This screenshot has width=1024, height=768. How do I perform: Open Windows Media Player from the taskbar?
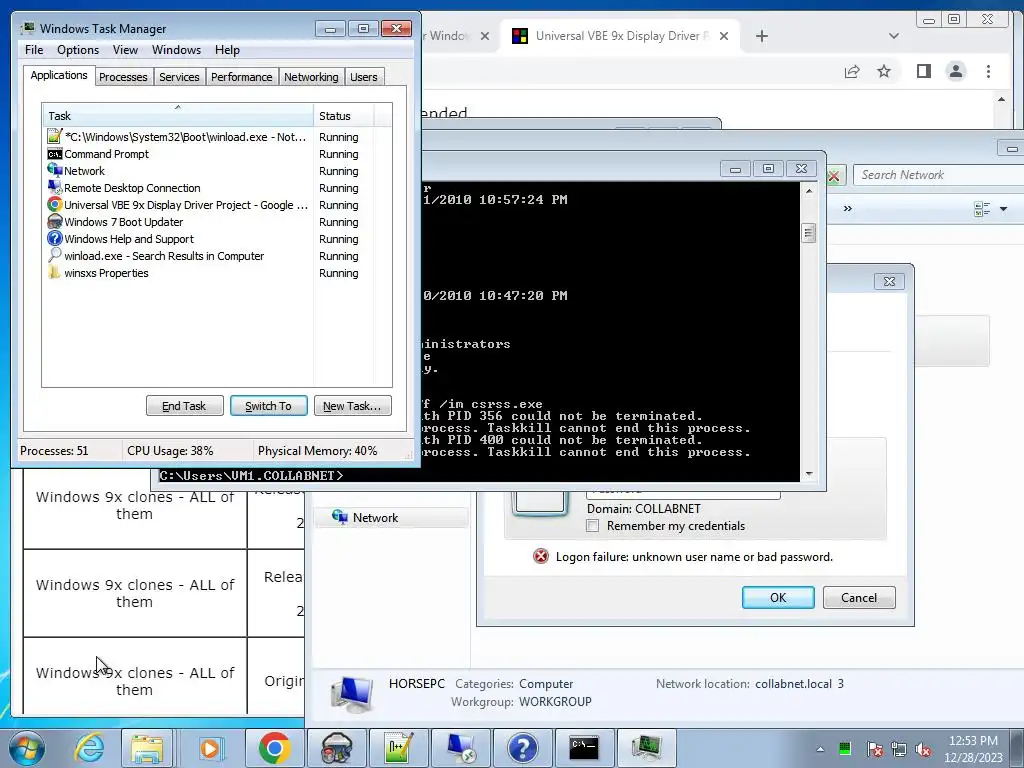(210, 748)
